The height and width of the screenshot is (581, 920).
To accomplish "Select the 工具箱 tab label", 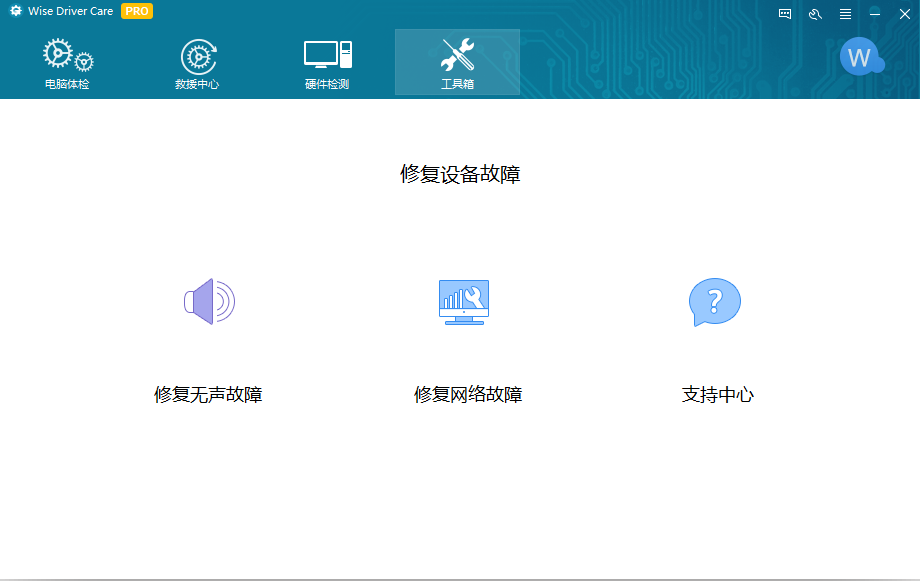I will tap(457, 84).
